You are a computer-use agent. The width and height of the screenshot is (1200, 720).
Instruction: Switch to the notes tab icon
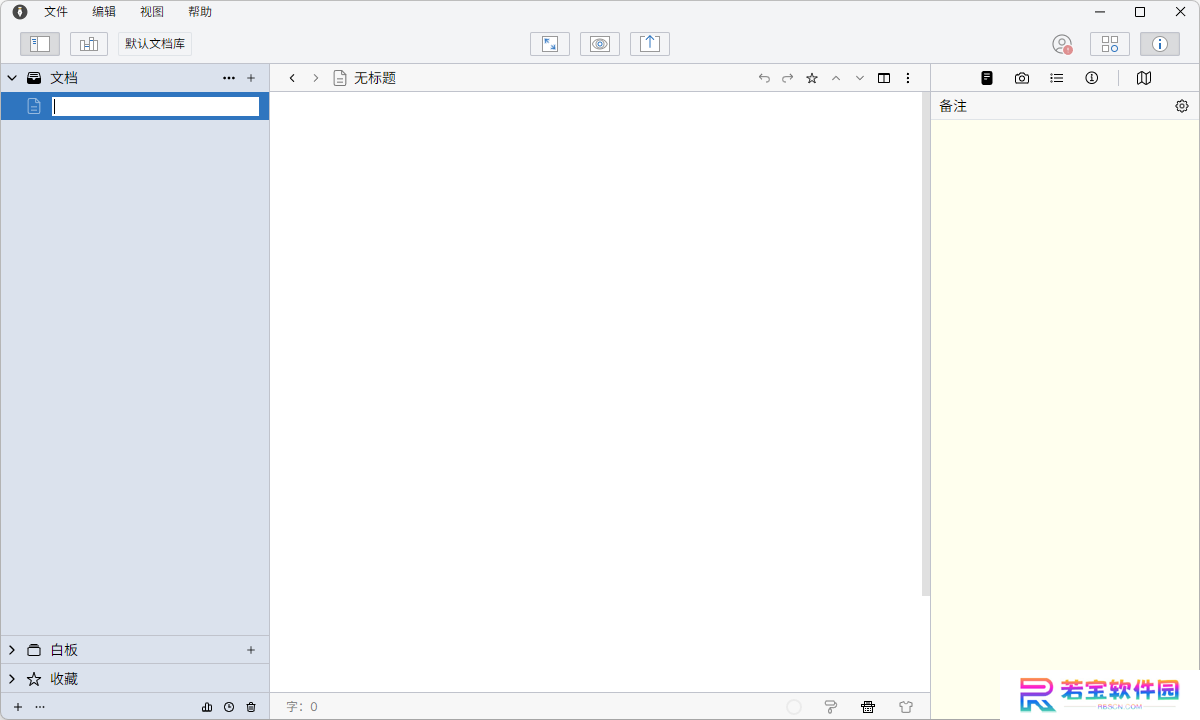(987, 78)
